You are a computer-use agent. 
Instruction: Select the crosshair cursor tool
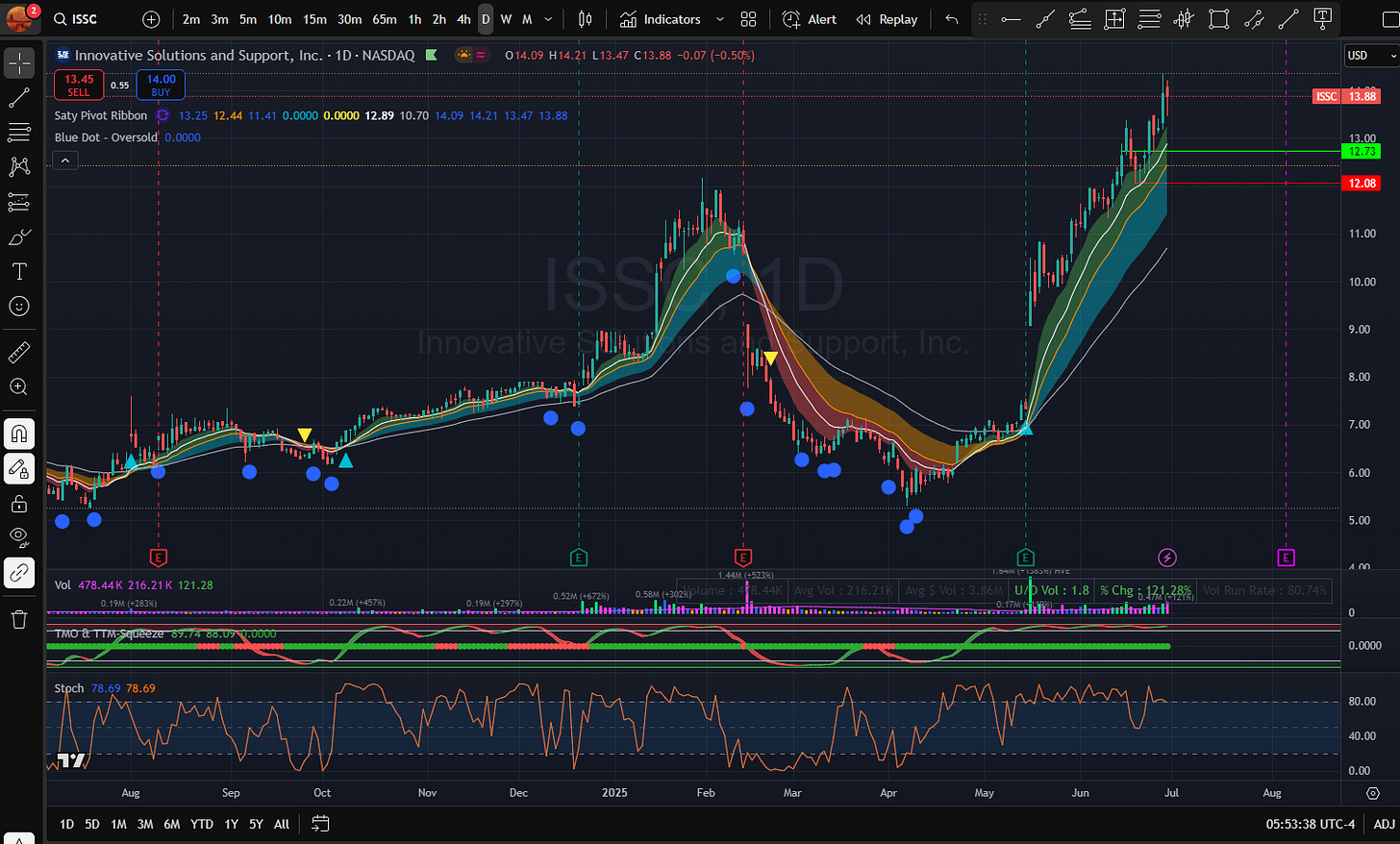point(18,62)
